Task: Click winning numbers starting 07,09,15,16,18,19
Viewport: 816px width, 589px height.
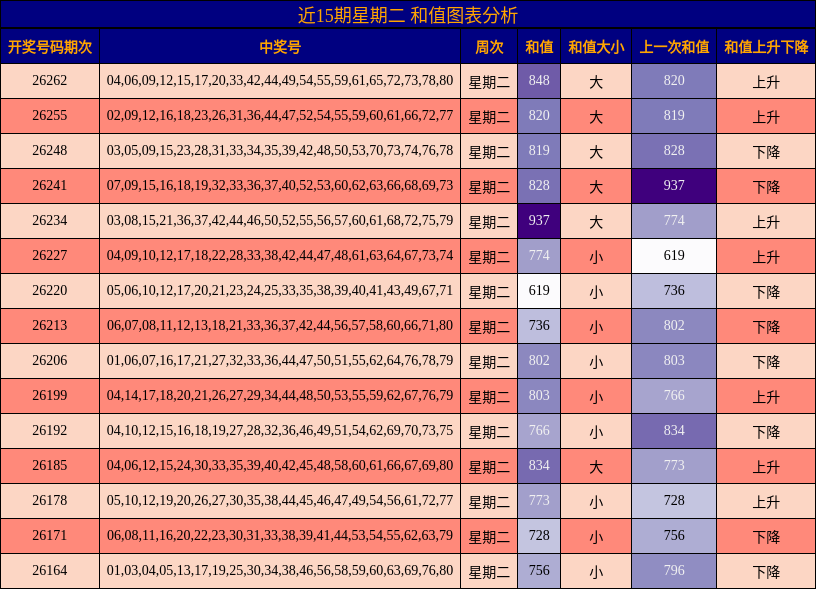Action: 280,186
